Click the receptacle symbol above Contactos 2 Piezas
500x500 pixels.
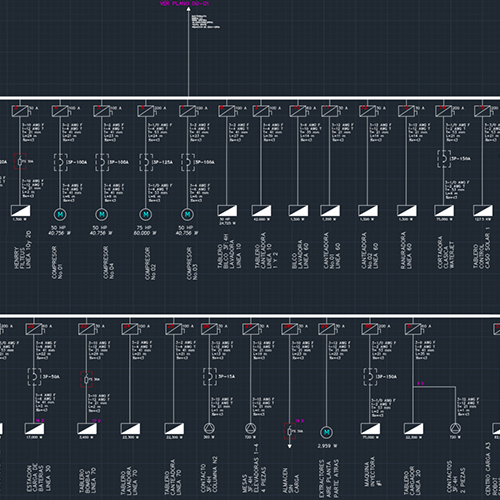455,428
